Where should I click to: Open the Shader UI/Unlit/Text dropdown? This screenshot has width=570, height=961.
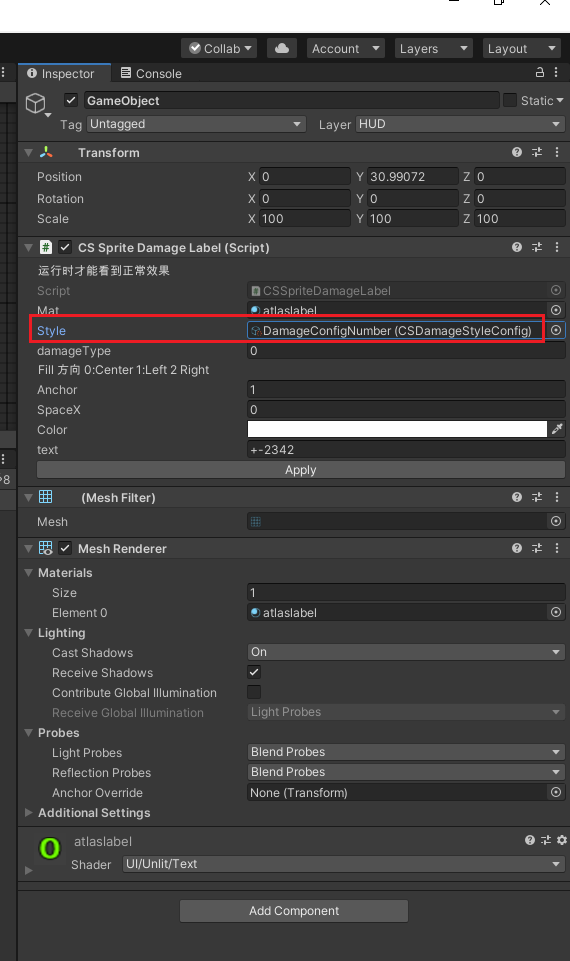click(343, 864)
